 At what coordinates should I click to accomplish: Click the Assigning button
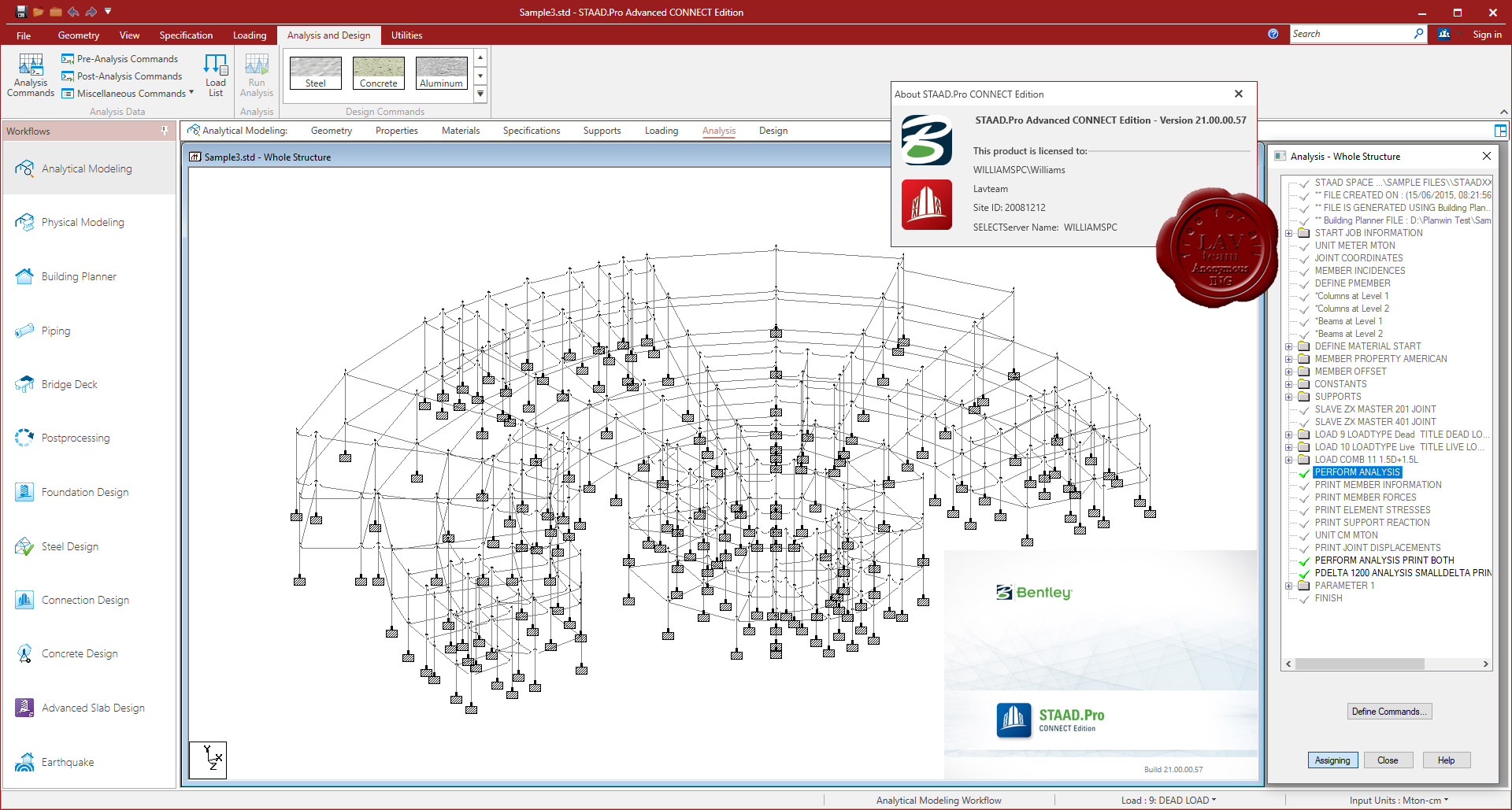pyautogui.click(x=1332, y=760)
